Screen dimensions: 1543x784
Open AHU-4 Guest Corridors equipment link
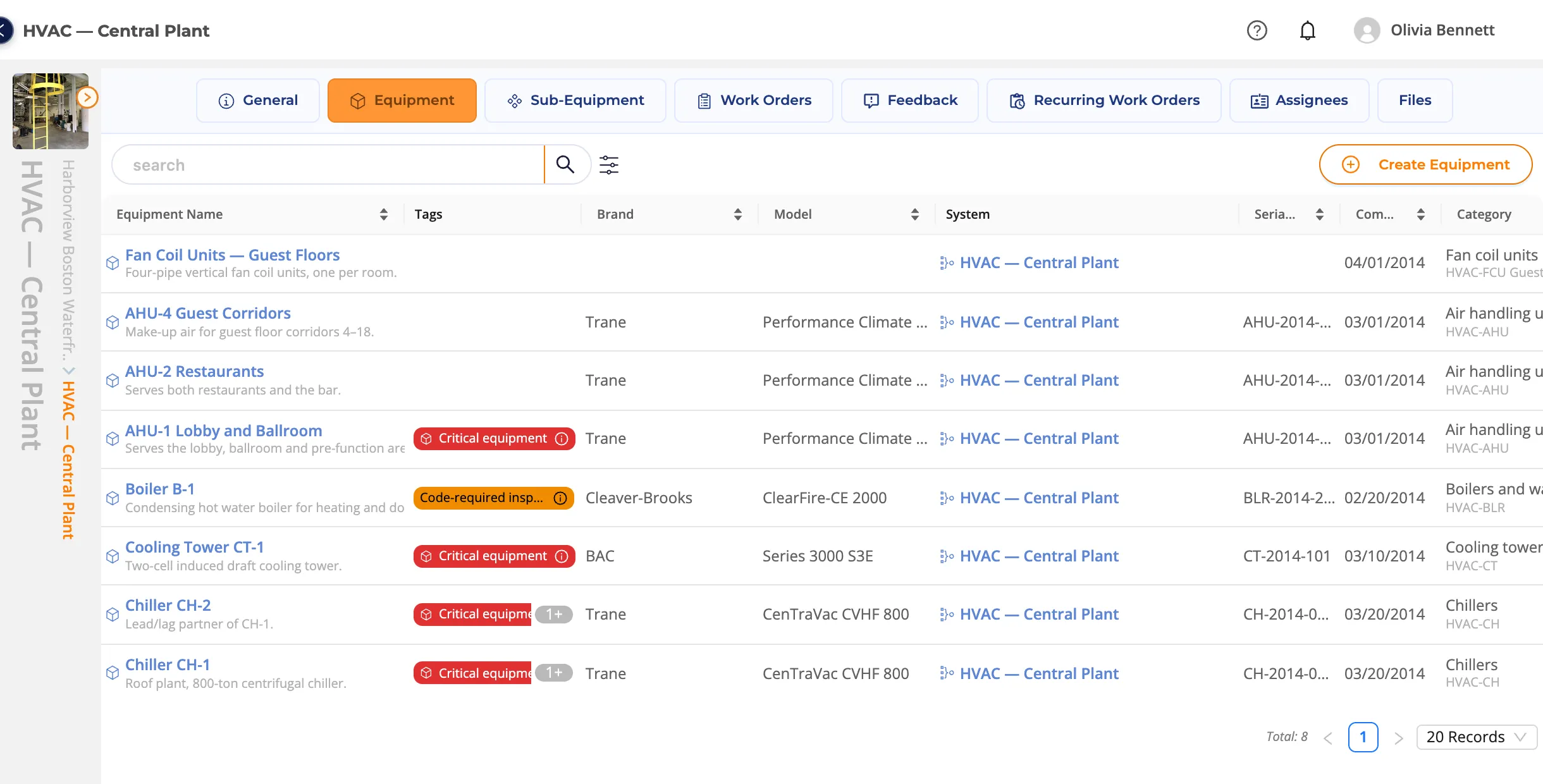[208, 314]
